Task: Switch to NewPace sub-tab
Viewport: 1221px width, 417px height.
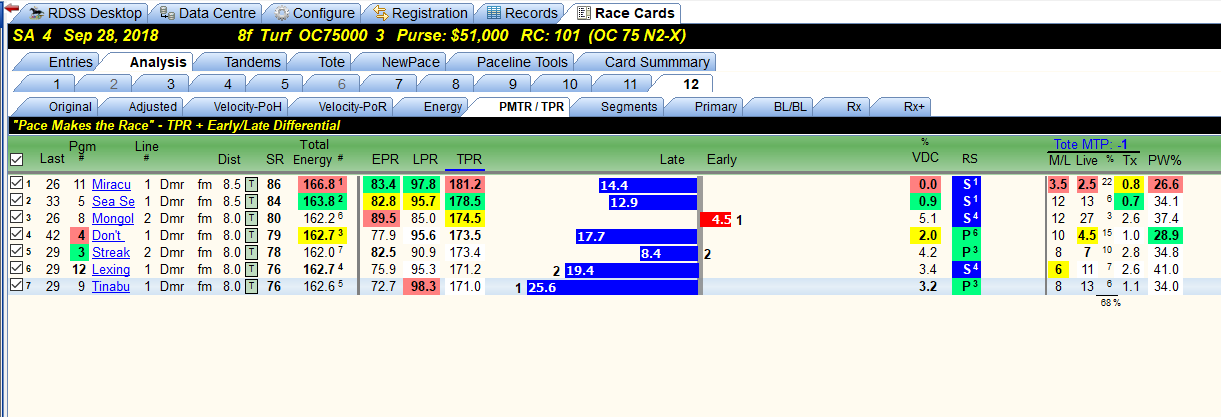Action: tap(410, 62)
